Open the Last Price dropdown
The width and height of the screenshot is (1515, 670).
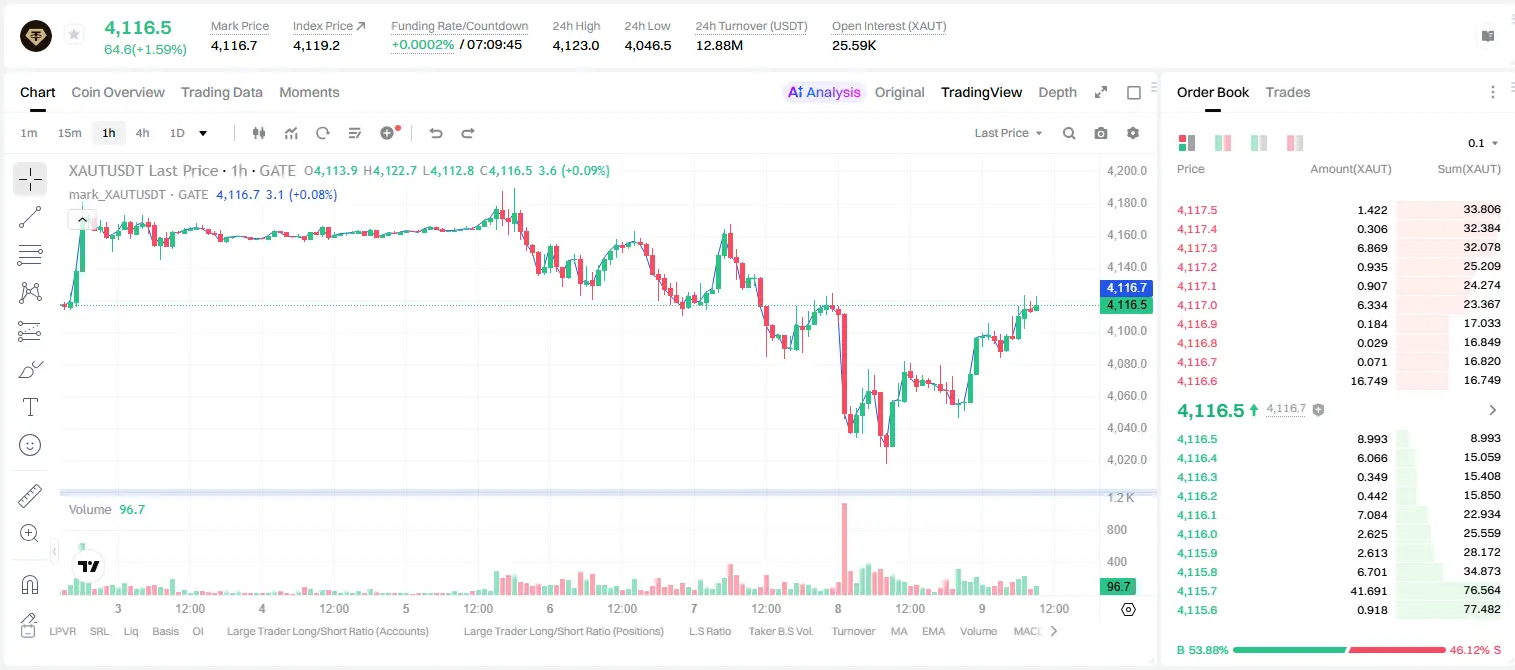(x=1008, y=133)
